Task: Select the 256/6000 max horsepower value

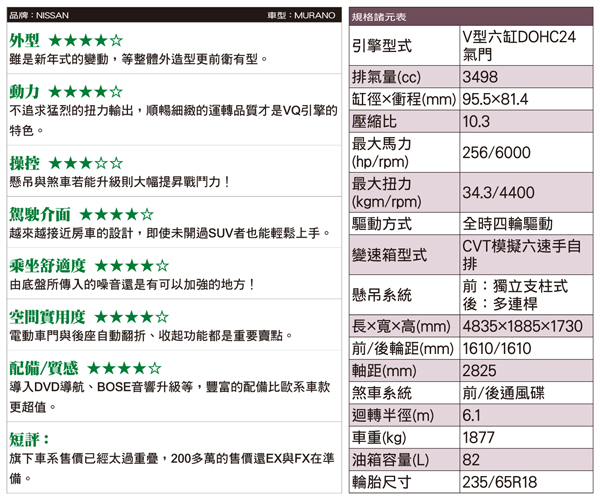Action: (x=496, y=152)
